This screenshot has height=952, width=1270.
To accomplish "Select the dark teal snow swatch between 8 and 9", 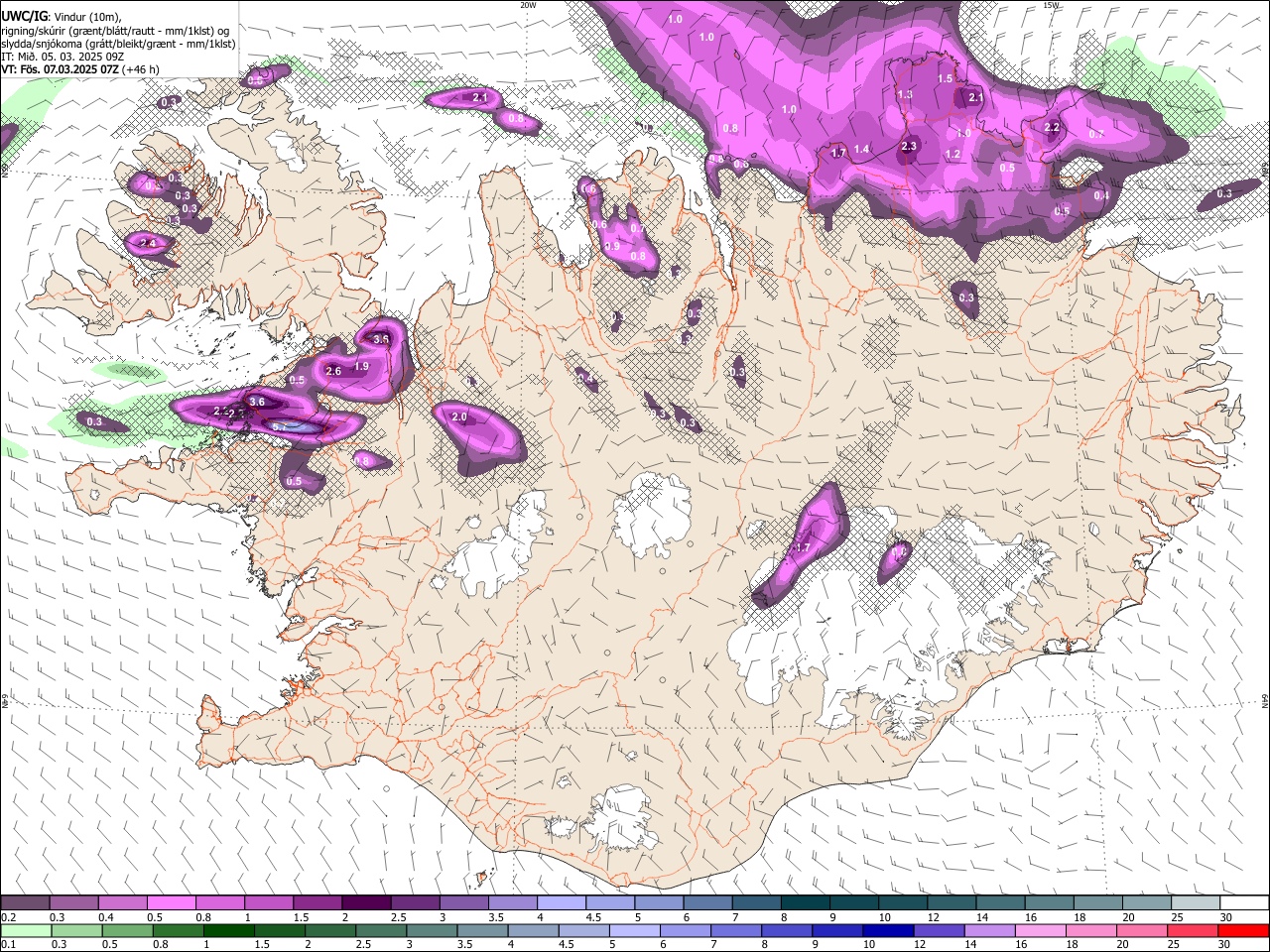I will coord(806,903).
